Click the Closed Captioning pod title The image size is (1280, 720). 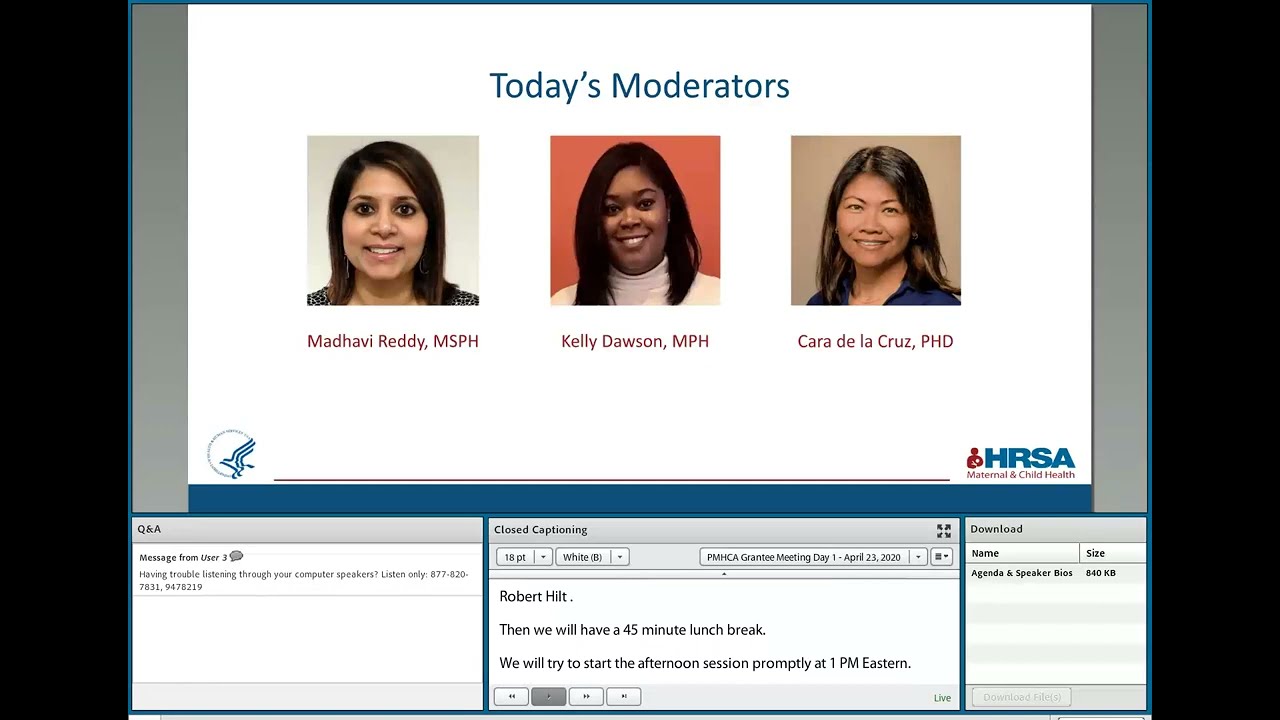540,530
